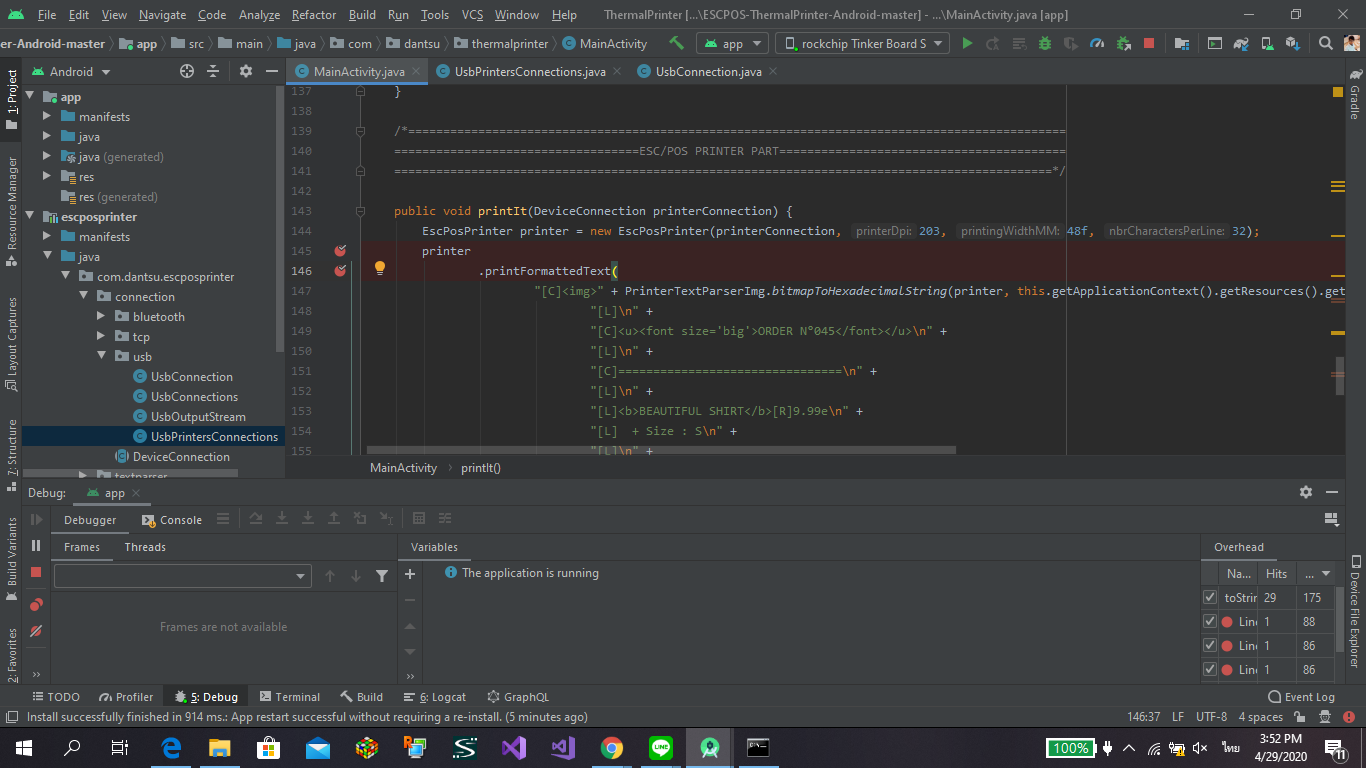Click the battery 100% indicator in system tray
Image resolution: width=1366 pixels, height=768 pixels.
click(x=1069, y=747)
